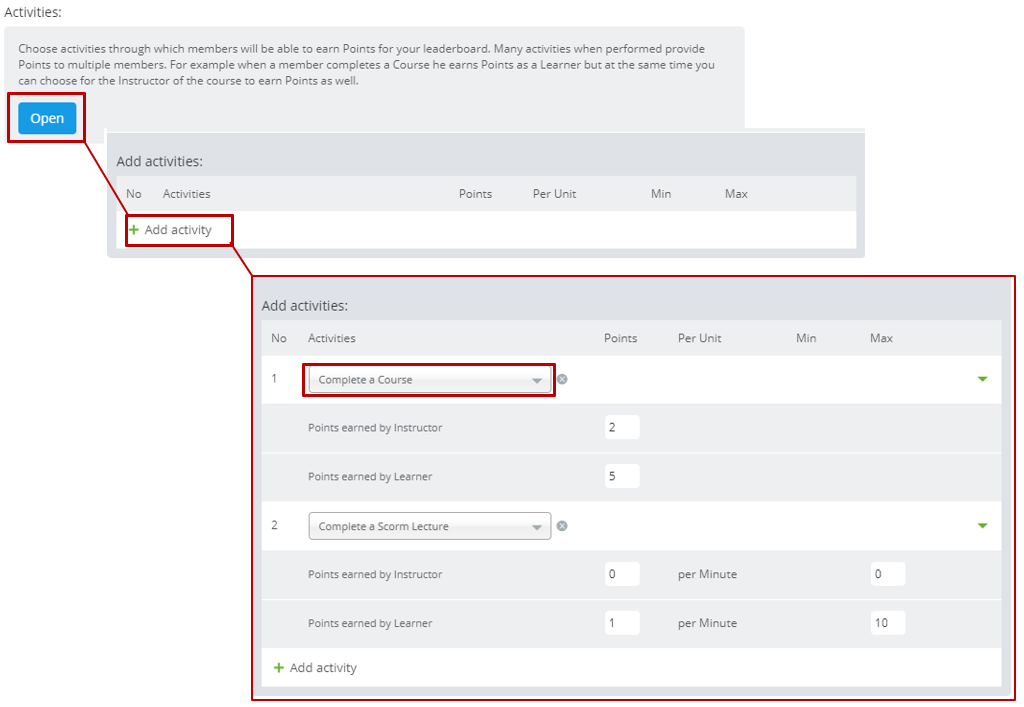Click Add activity in the smaller panel
1024x707 pixels.
click(x=178, y=229)
